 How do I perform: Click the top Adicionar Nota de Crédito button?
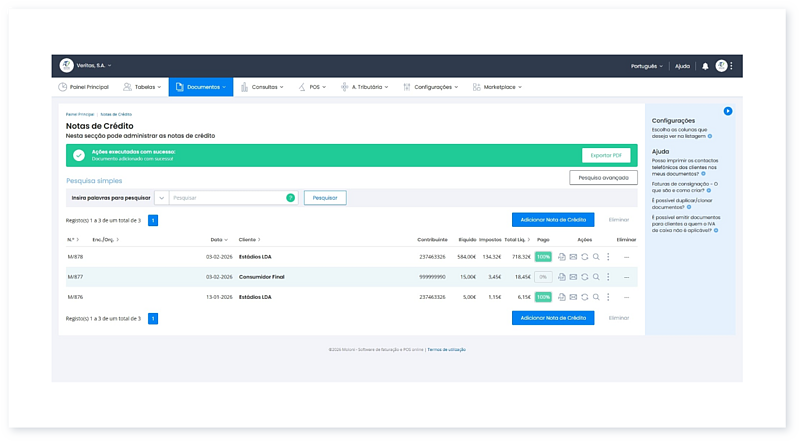click(x=552, y=219)
